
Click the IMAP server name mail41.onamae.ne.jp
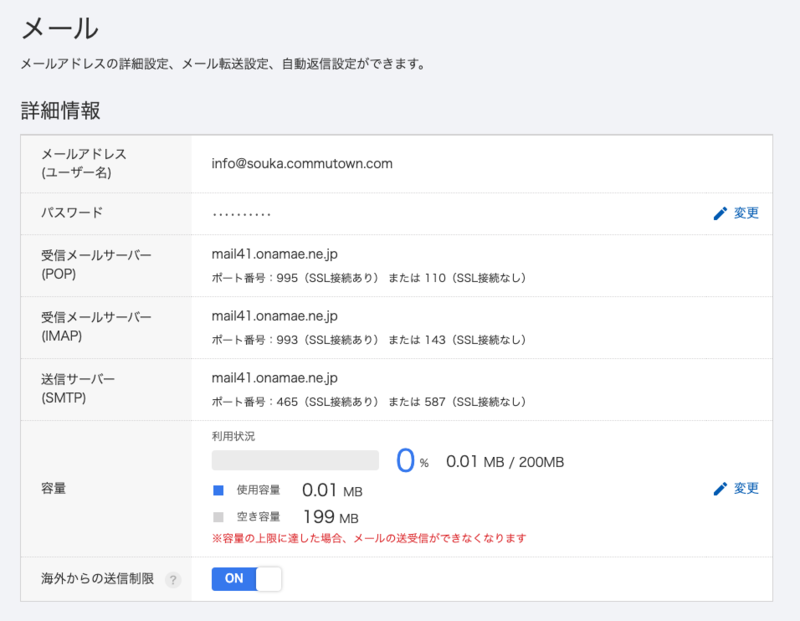coord(275,317)
